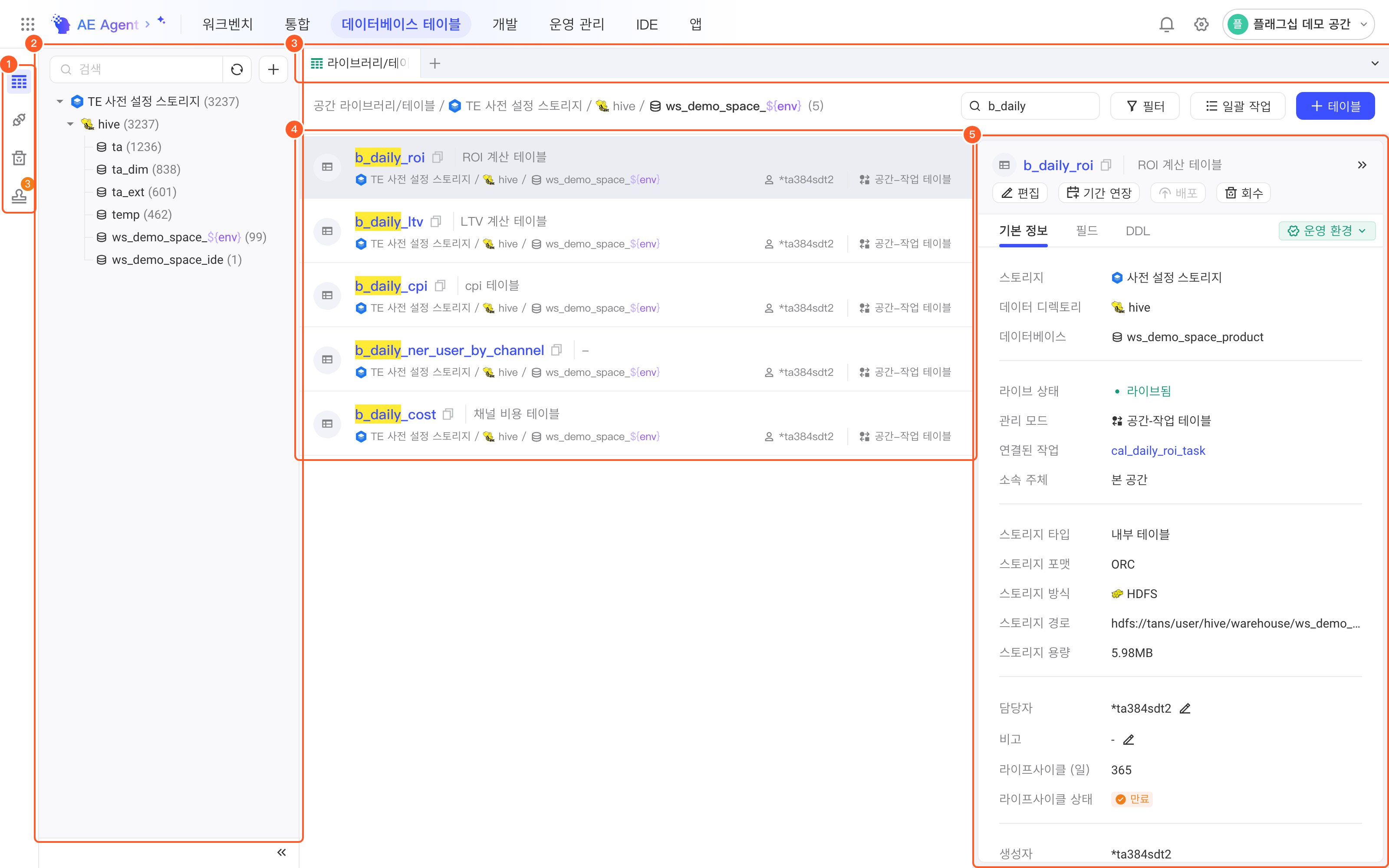Viewport: 1389px width, 868px height.
Task: Edit the 담당자 owner pencil icon
Action: tap(1185, 708)
